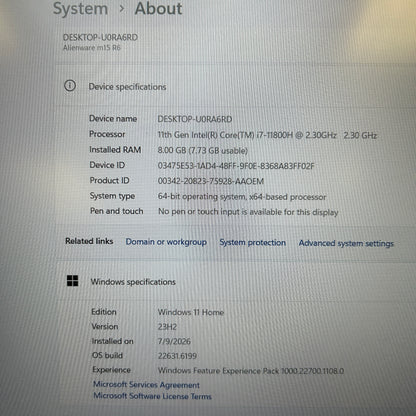The height and width of the screenshot is (416, 416).
Task: Select the 64-bit operating system text
Action: click(x=242, y=197)
